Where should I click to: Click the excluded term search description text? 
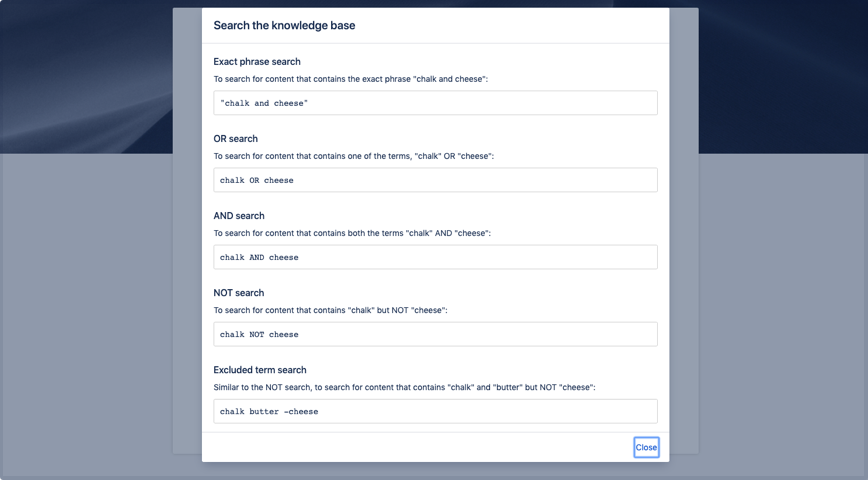[404, 387]
